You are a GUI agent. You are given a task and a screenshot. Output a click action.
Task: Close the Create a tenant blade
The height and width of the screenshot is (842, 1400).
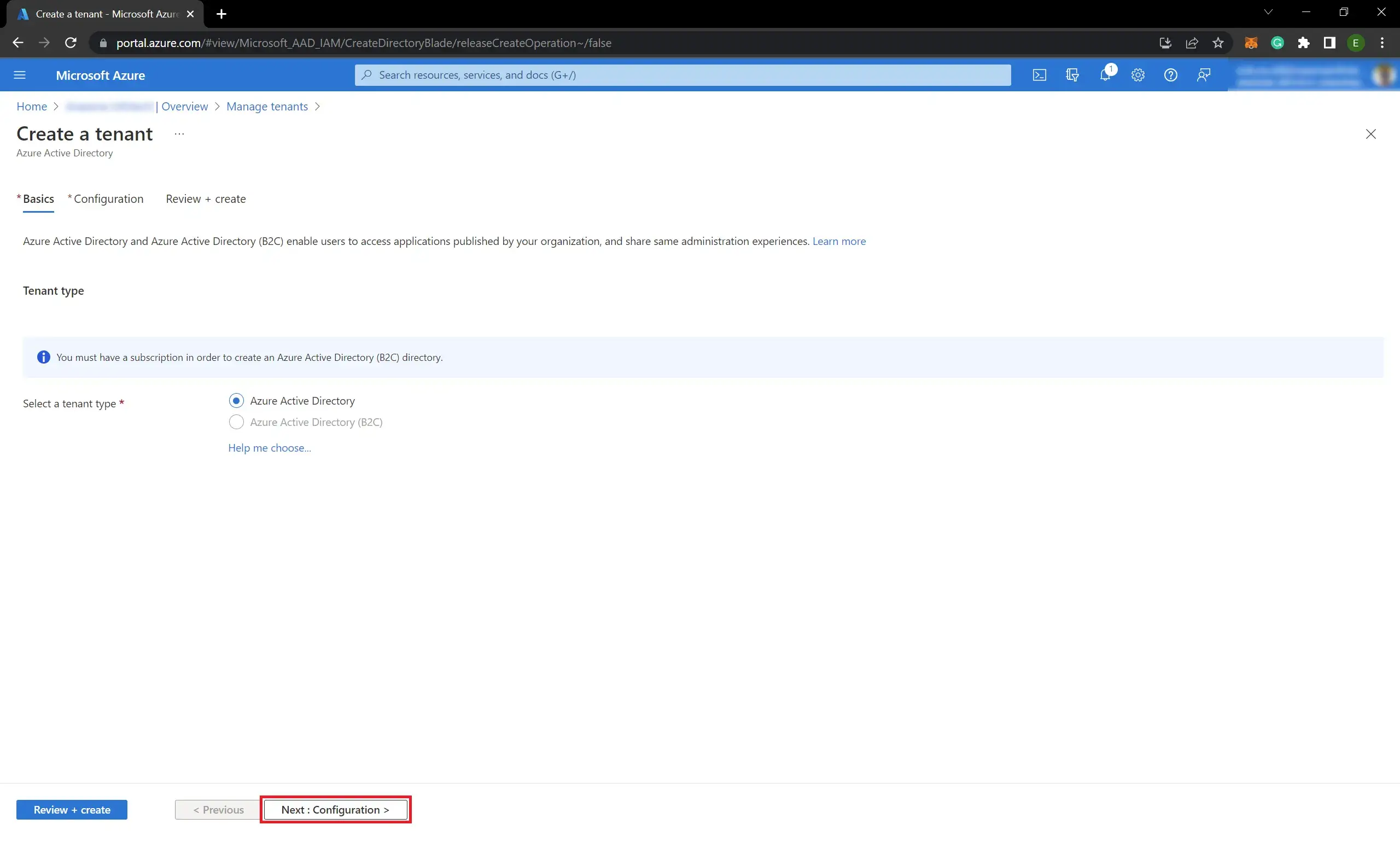(1370, 134)
